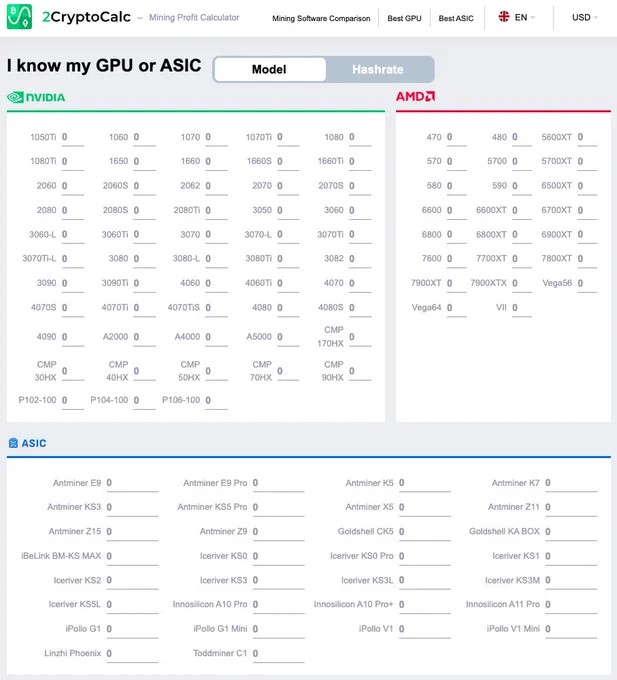Switch to the Model tab
The image size is (617, 680).
coord(269,69)
